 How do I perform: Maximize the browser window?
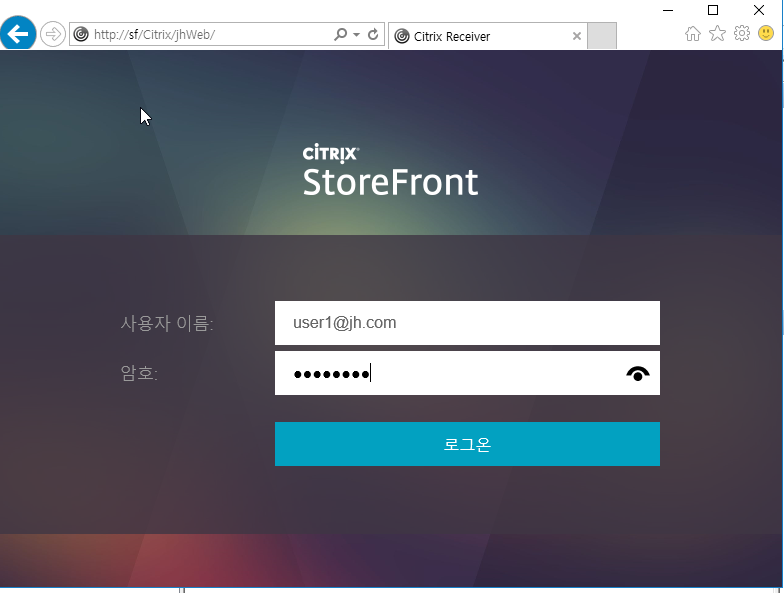713,10
